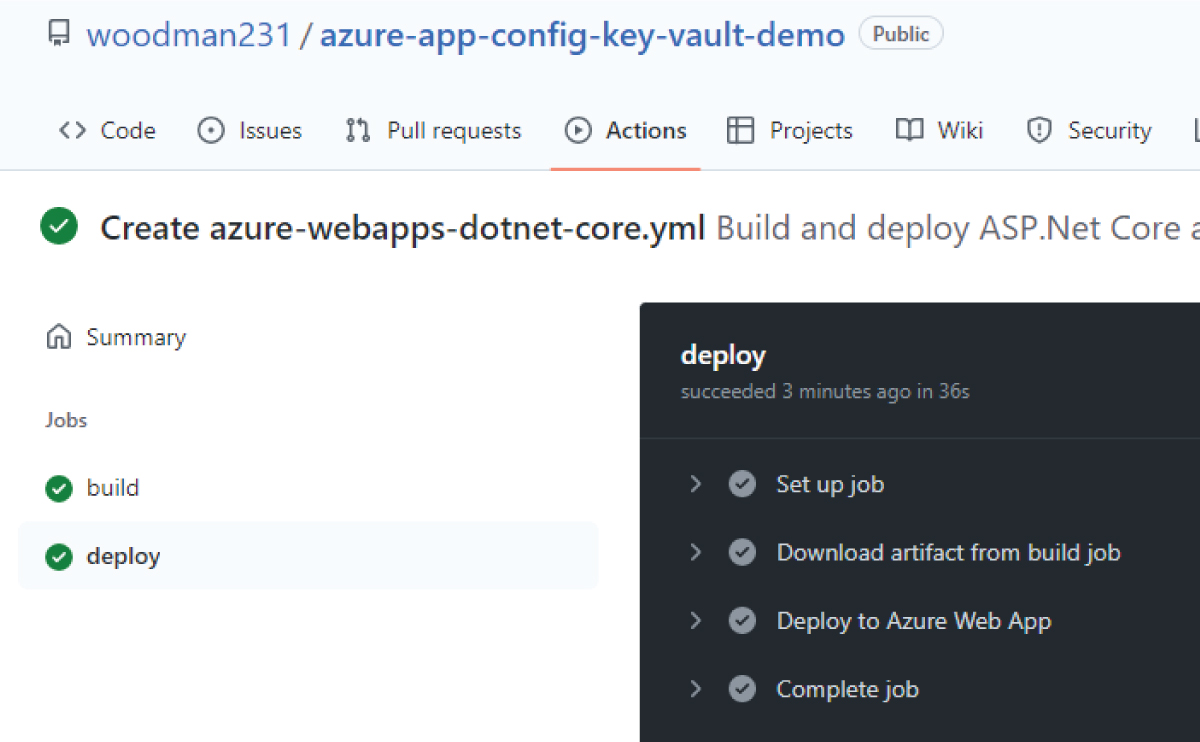Viewport: 1200px width, 742px height.
Task: Click the Summary home icon
Action: point(59,337)
